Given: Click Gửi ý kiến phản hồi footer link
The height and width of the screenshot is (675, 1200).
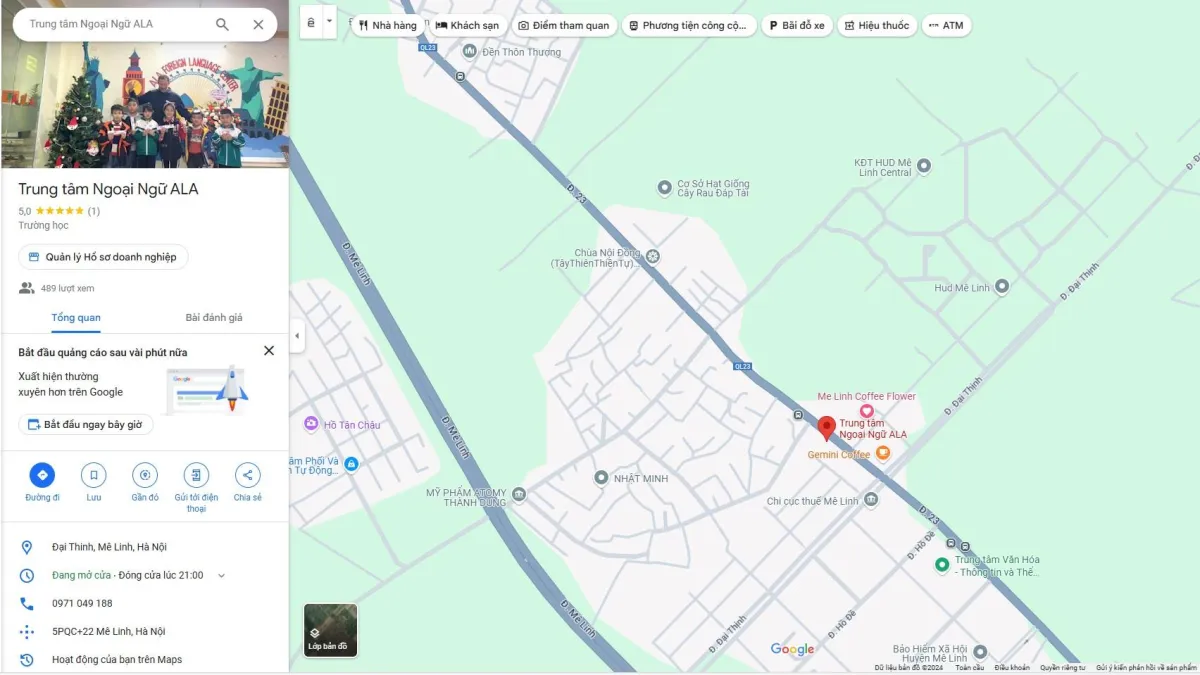Looking at the screenshot, I should [1147, 667].
